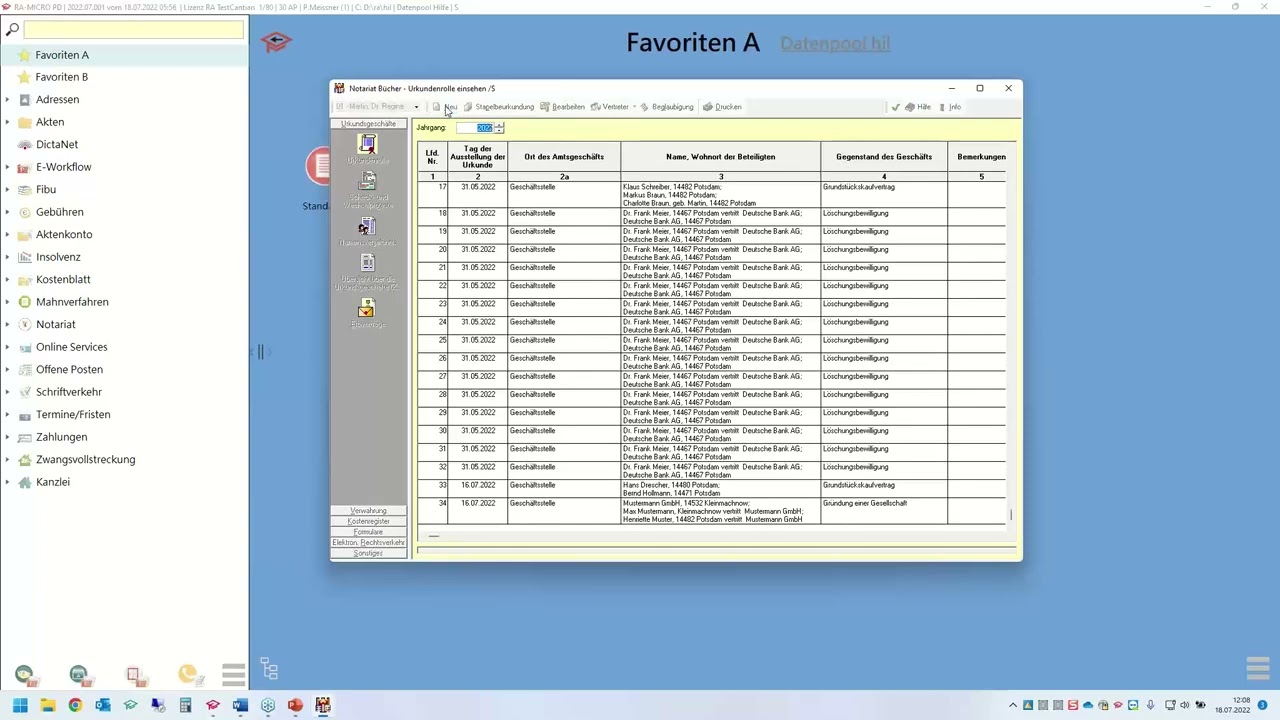Select Offene Posten in the navigation tree
The height and width of the screenshot is (720, 1280).
point(69,370)
